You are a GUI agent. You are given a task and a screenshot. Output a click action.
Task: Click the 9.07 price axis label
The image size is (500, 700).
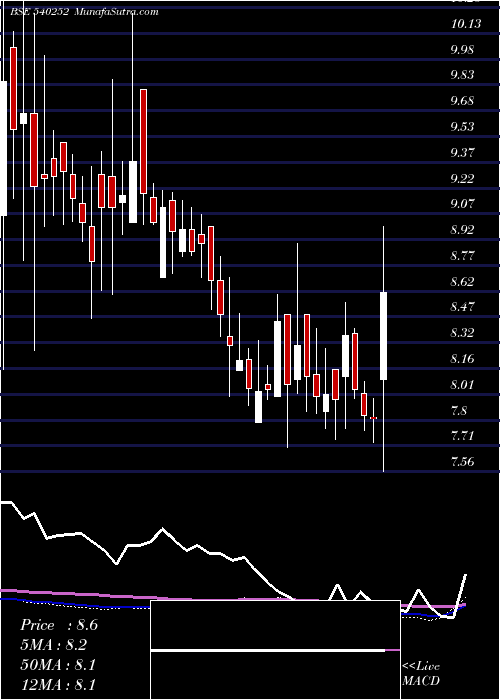coord(462,205)
